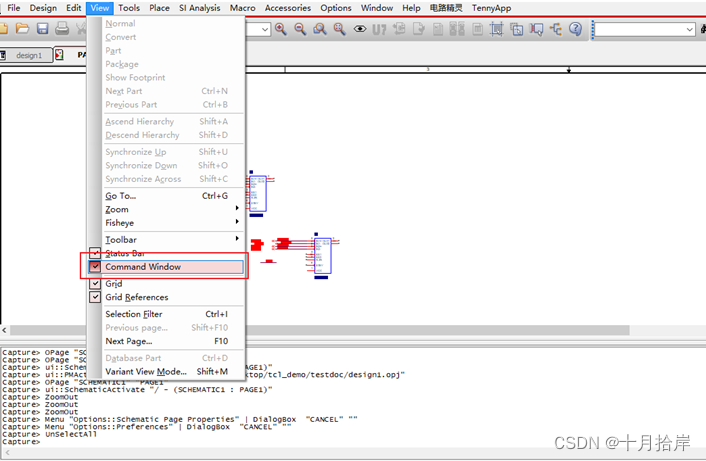Open the Design menu
The height and width of the screenshot is (461, 706).
(43, 8)
